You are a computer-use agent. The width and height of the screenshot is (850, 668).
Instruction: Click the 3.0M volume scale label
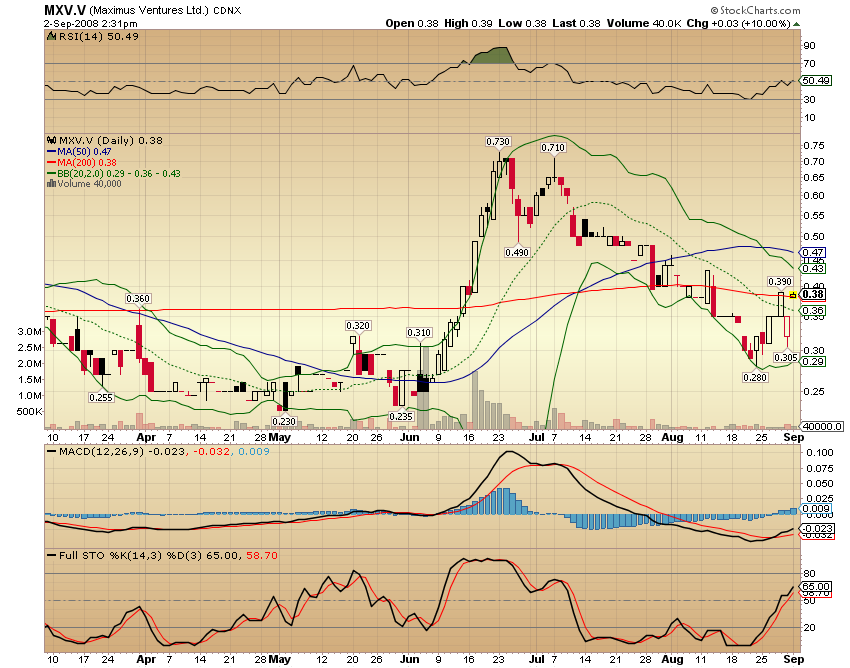30,331
